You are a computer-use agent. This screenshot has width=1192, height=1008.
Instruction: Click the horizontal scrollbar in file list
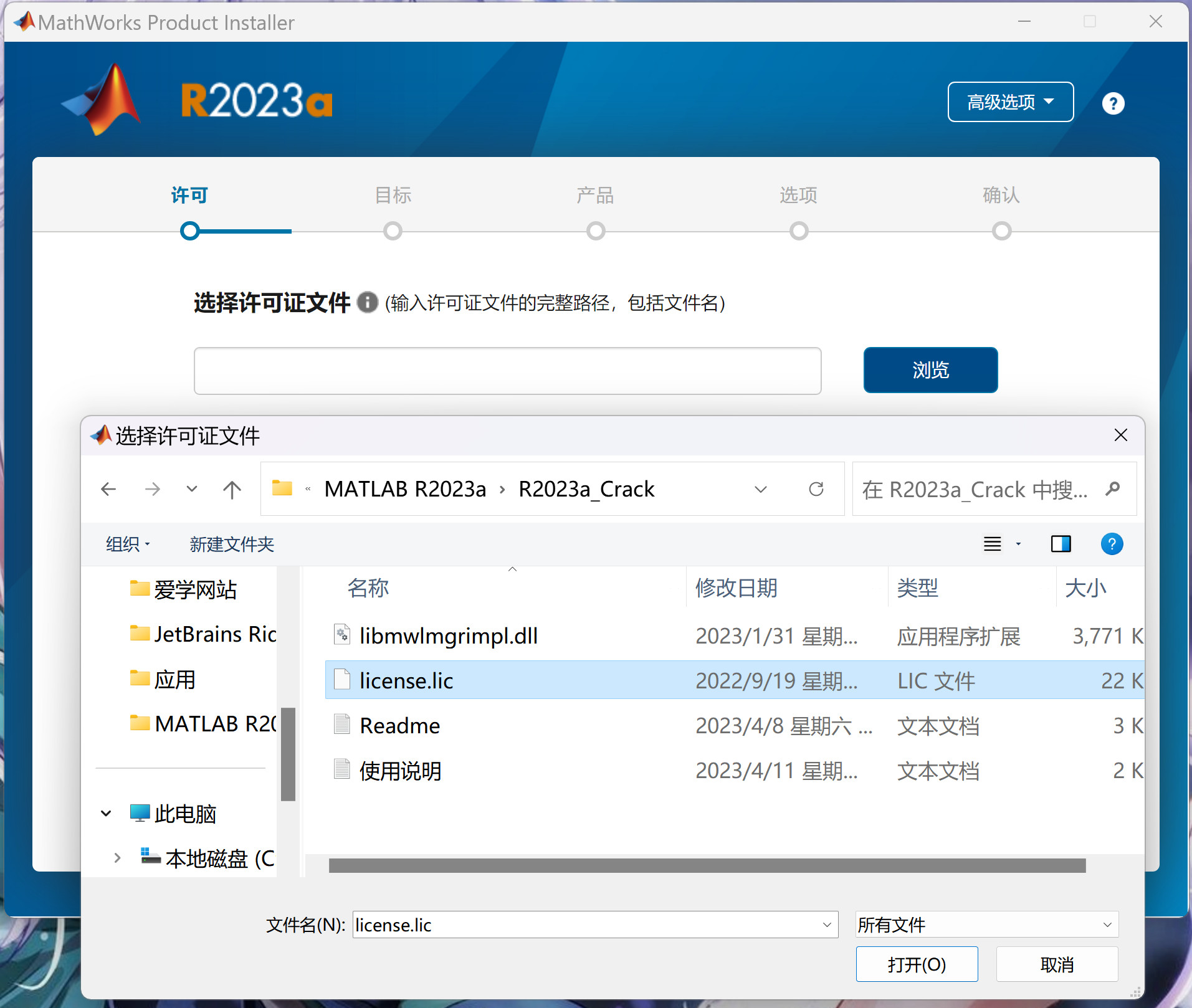(x=707, y=865)
